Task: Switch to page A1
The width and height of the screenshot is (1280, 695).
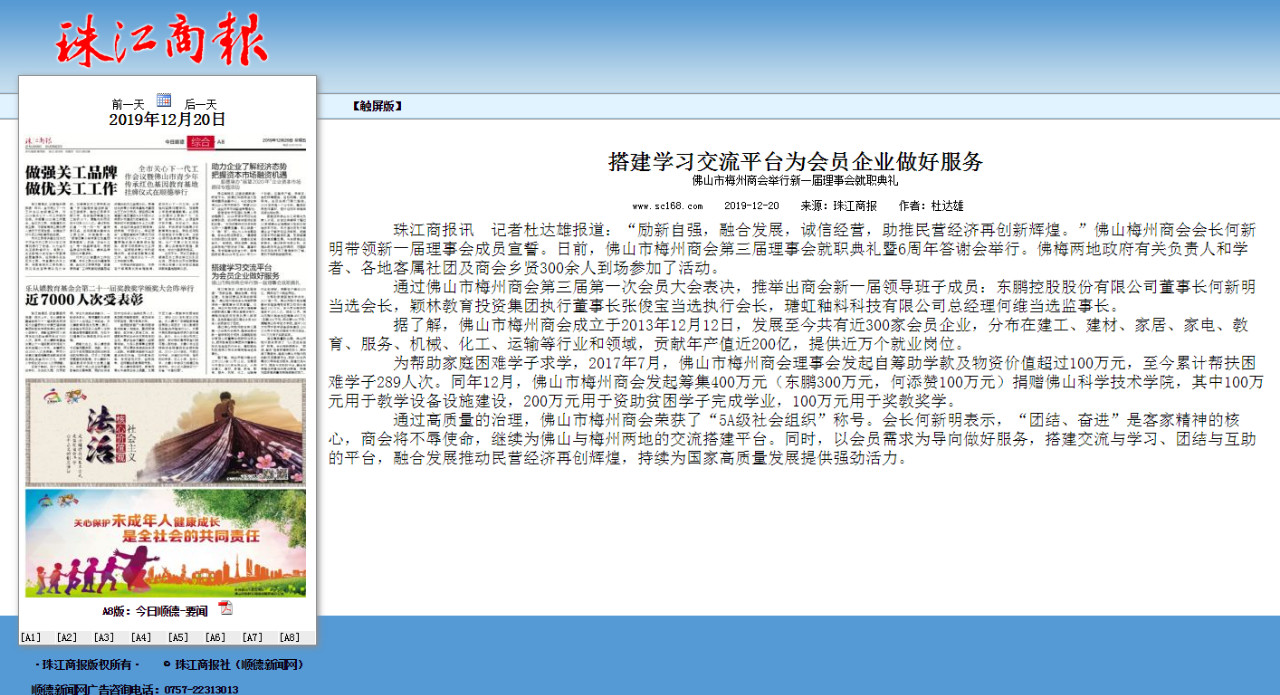Action: (31, 637)
